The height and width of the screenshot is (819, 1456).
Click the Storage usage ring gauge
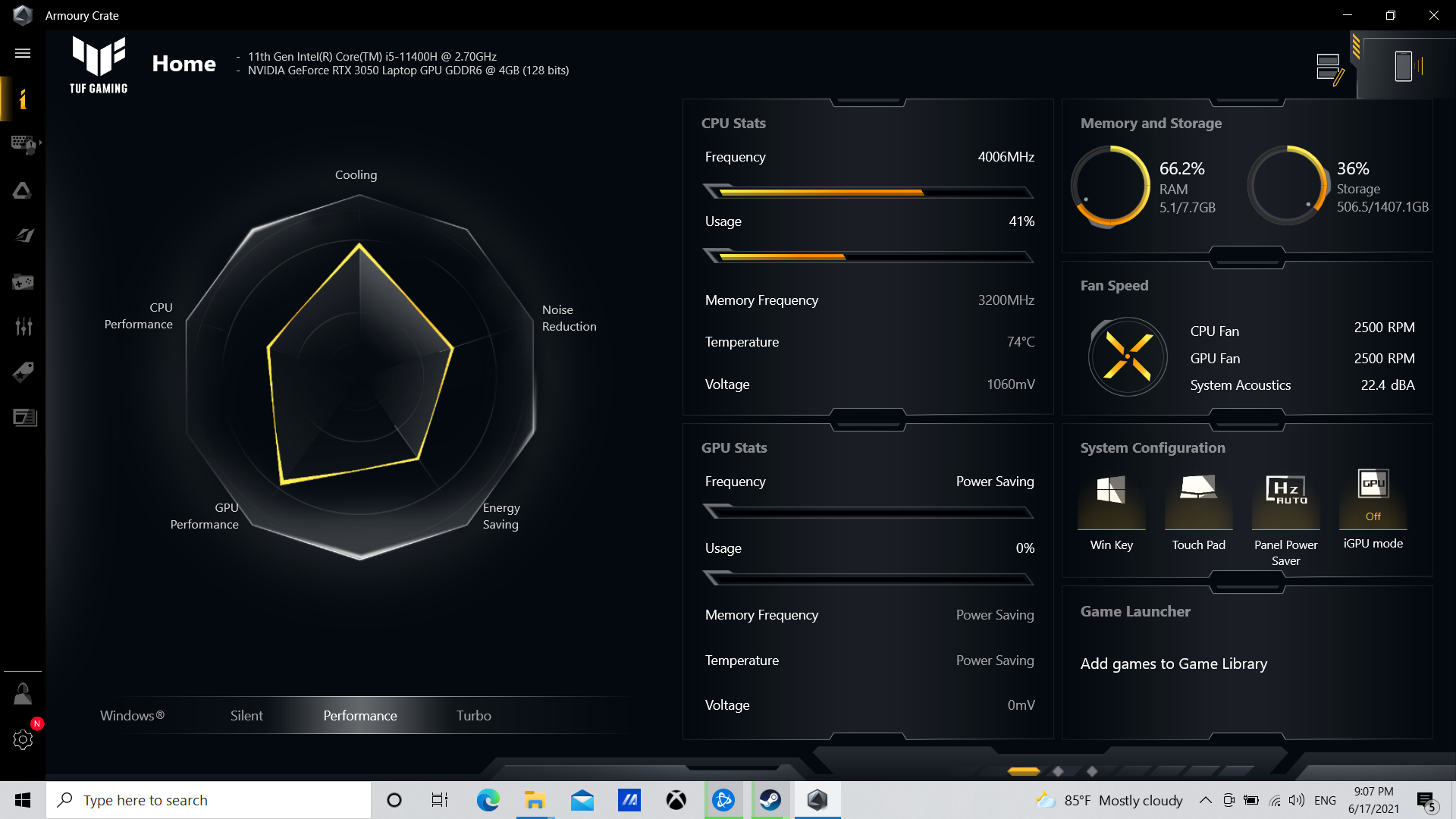[1288, 186]
